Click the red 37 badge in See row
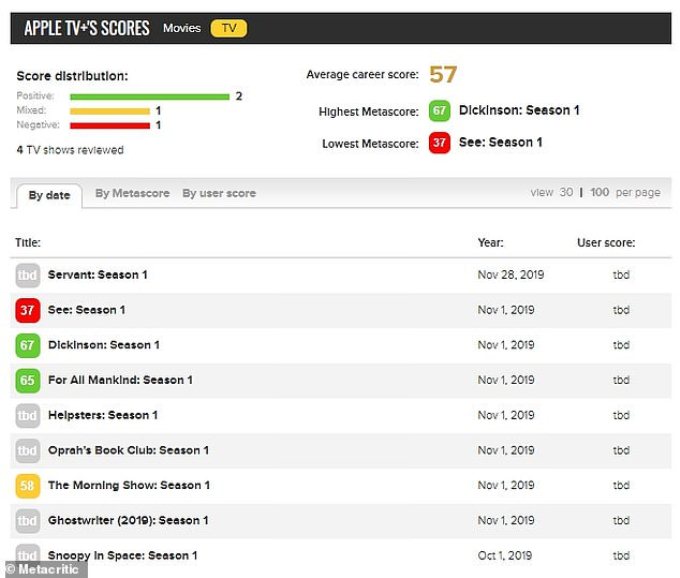The image size is (680, 578). pos(28,310)
